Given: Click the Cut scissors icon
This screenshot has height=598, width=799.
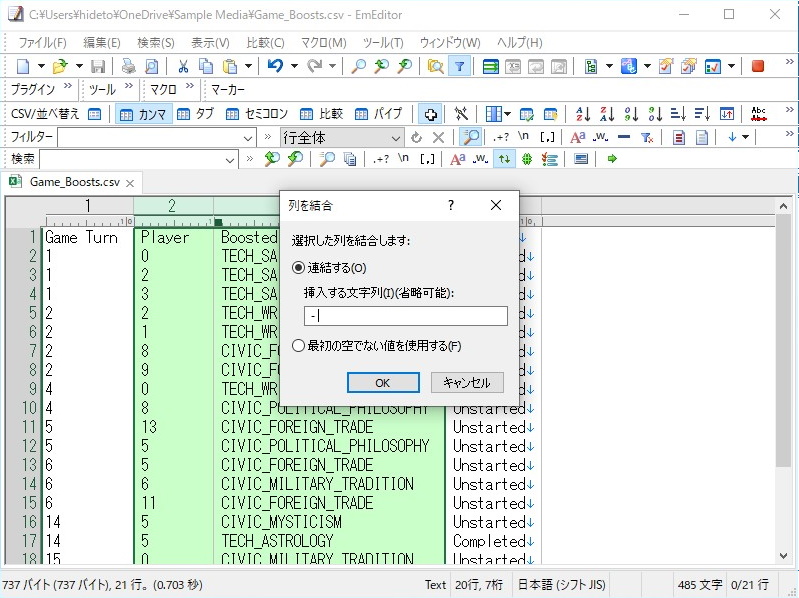Looking at the screenshot, I should coord(183,66).
